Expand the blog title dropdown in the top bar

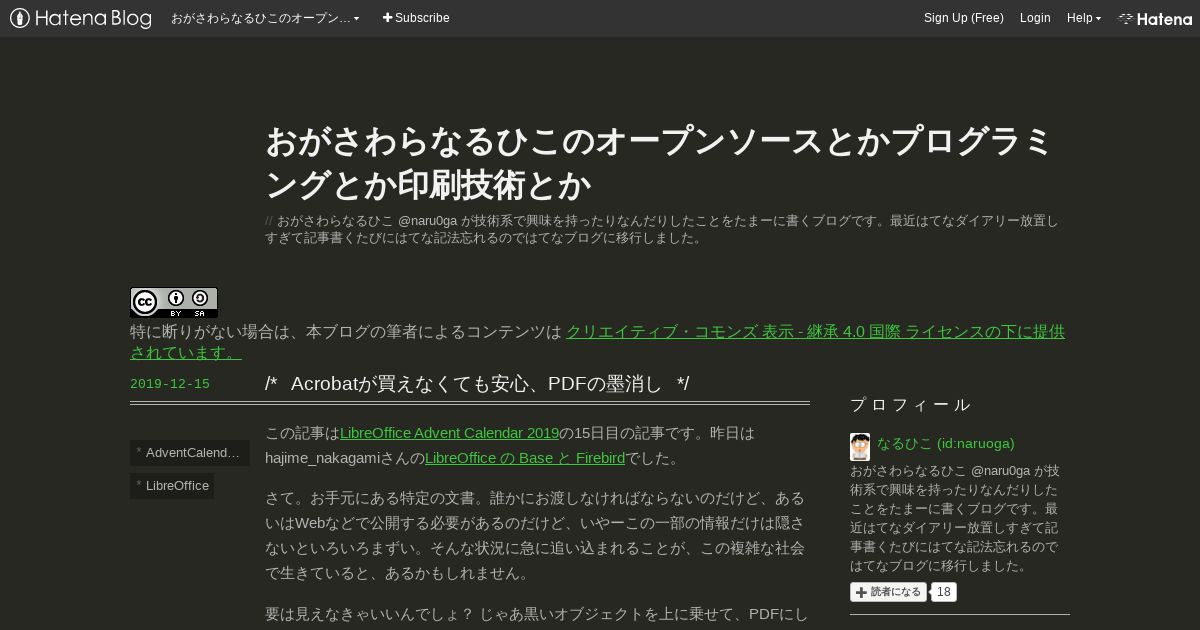click(265, 18)
